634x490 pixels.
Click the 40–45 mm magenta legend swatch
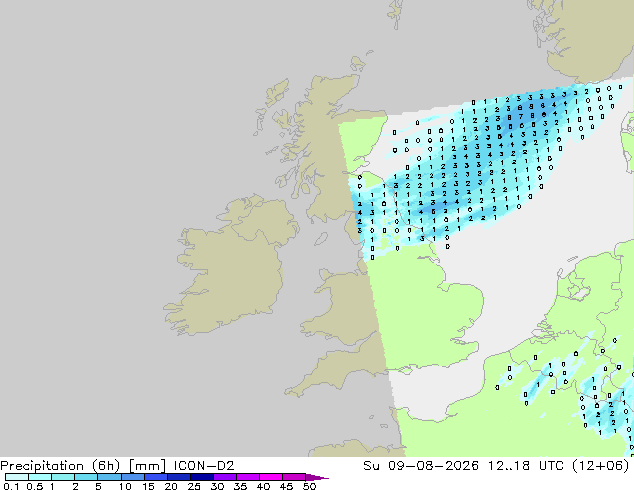click(271, 477)
